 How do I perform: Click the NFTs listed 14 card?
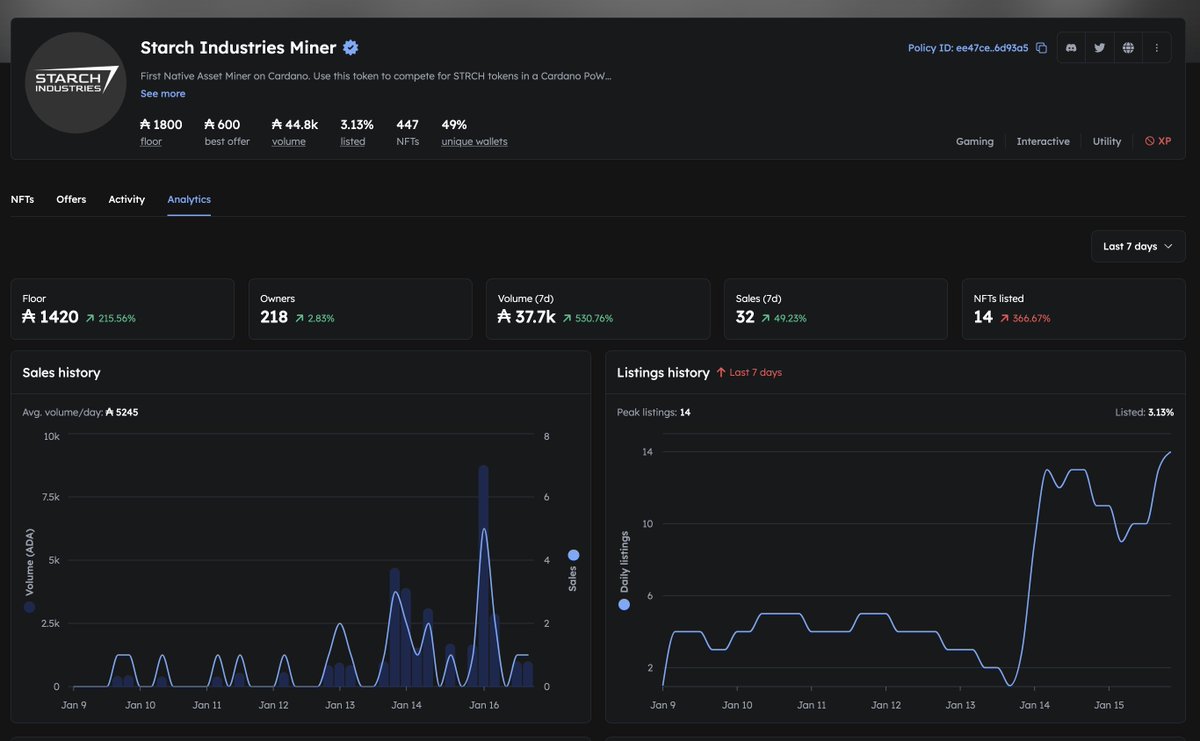1074,309
